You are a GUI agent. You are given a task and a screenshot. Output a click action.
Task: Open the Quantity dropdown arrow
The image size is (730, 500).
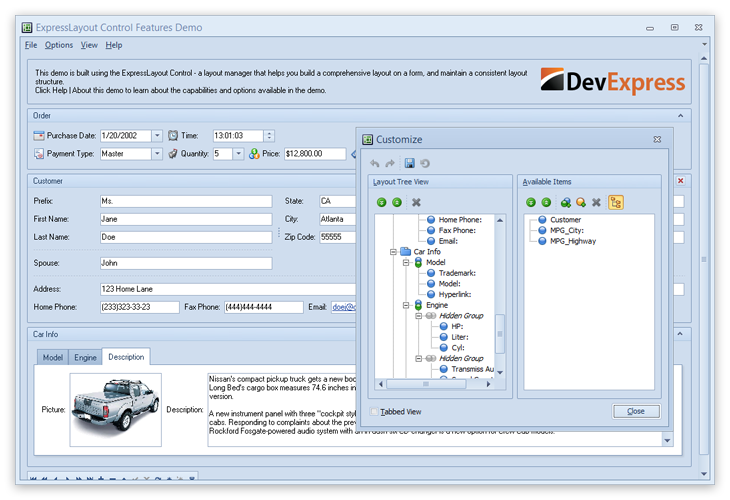pos(238,154)
